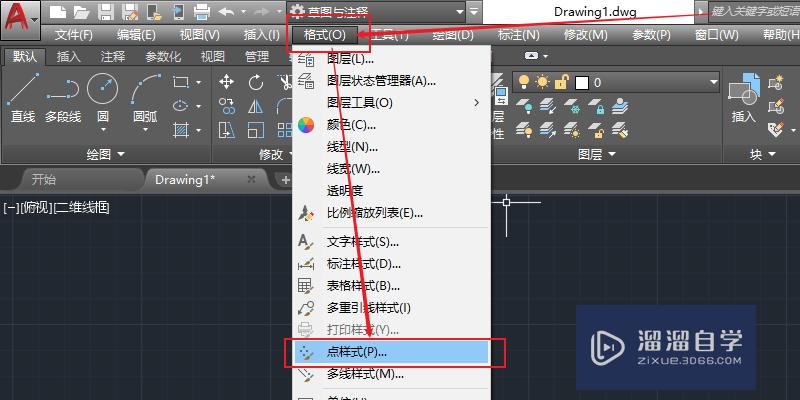
Task: Open a file with the folder icon
Action: tap(82, 11)
